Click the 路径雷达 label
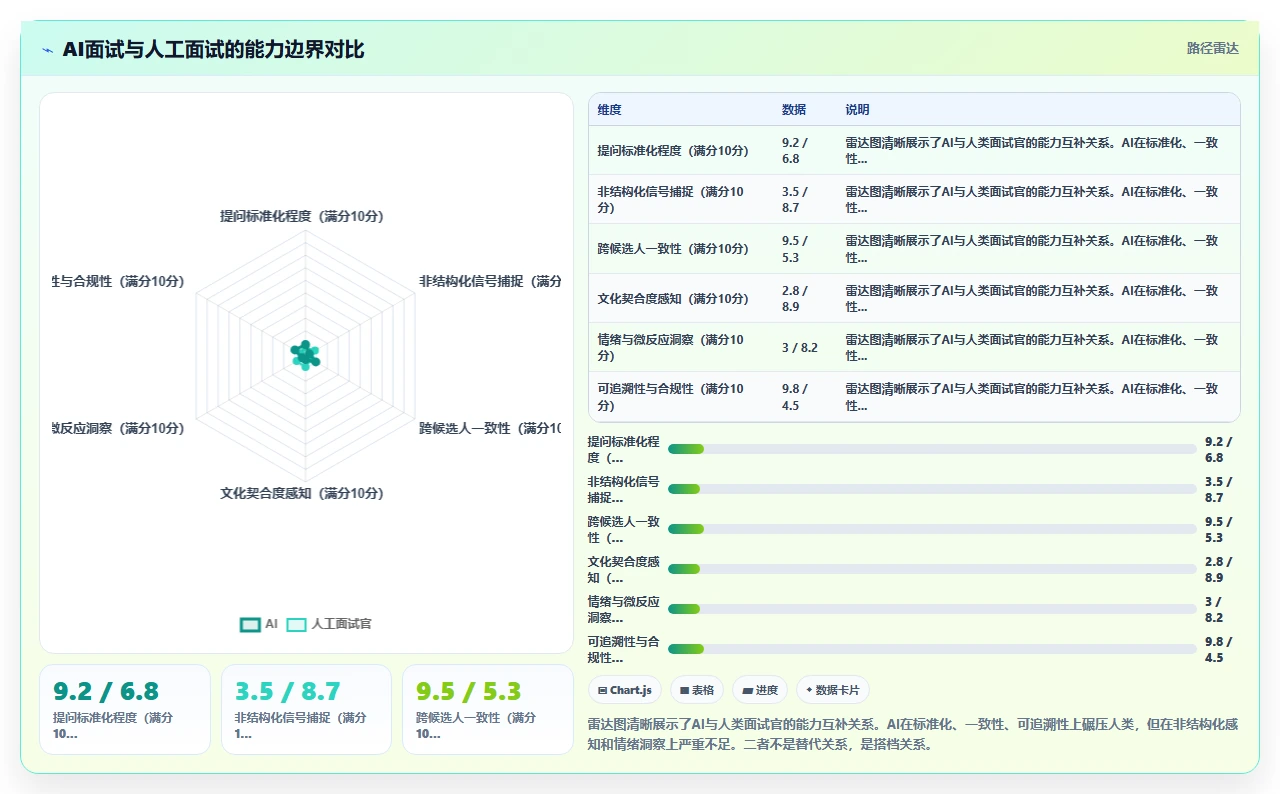The image size is (1280, 794). [x=1212, y=48]
